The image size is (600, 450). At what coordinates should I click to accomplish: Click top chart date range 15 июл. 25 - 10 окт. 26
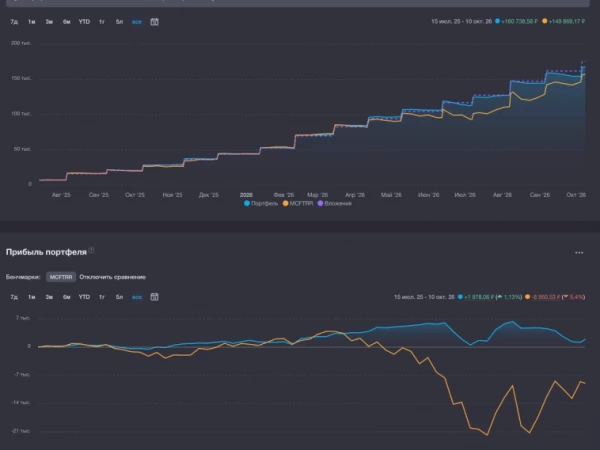point(461,21)
